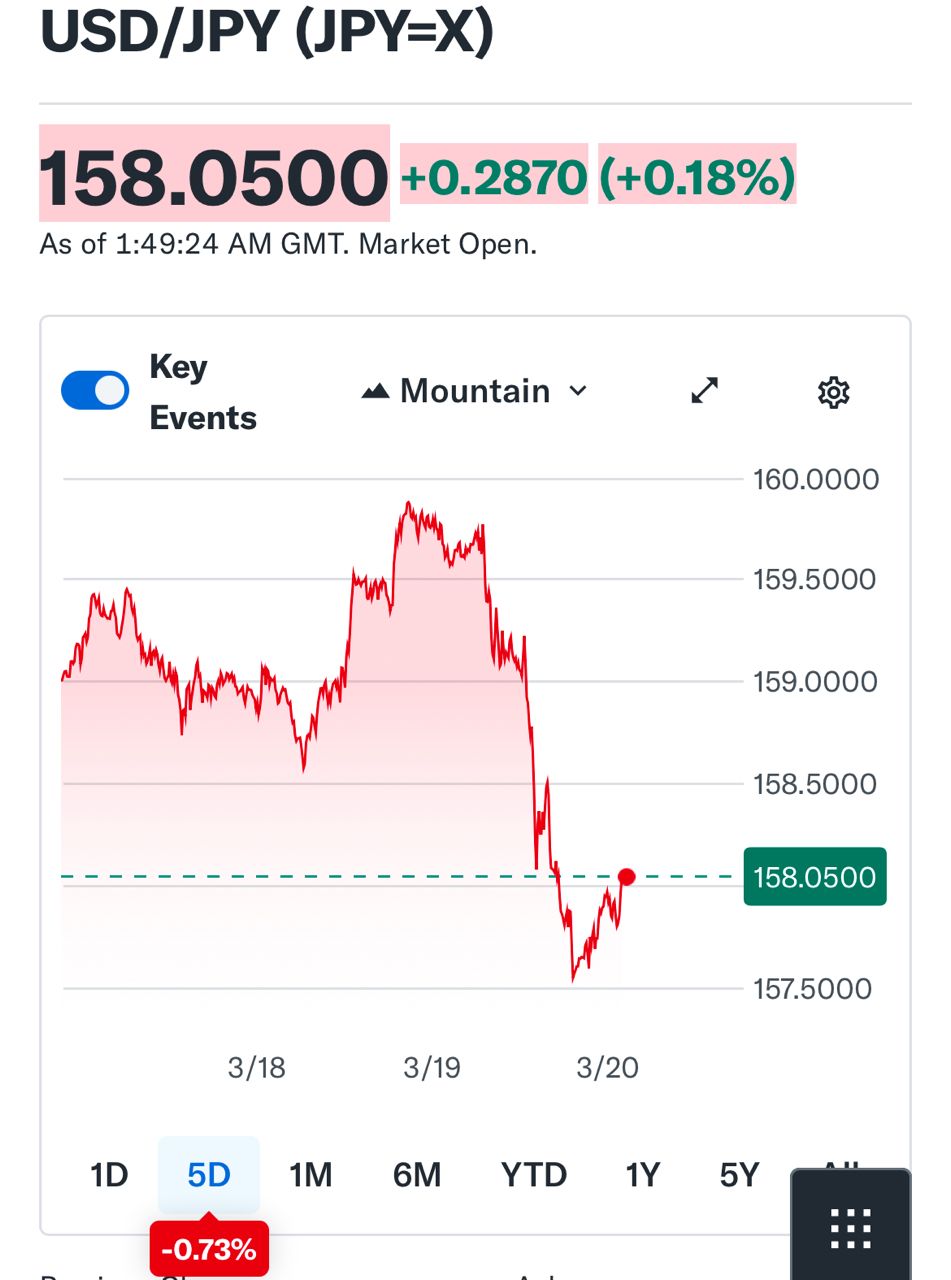This screenshot has height=1280, width=951.
Task: Open chart settings gear
Action: [x=833, y=392]
